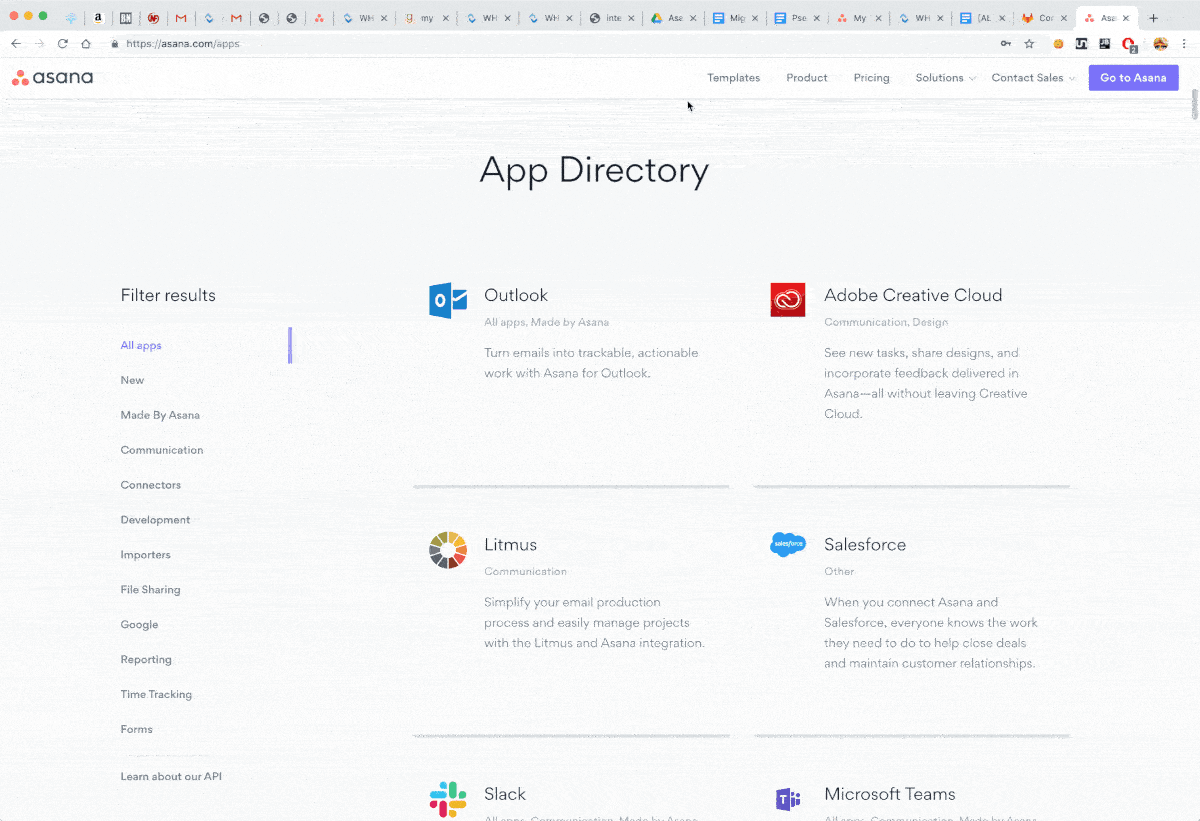The height and width of the screenshot is (821, 1200).
Task: Click the Asana logo in header
Action: [52, 78]
